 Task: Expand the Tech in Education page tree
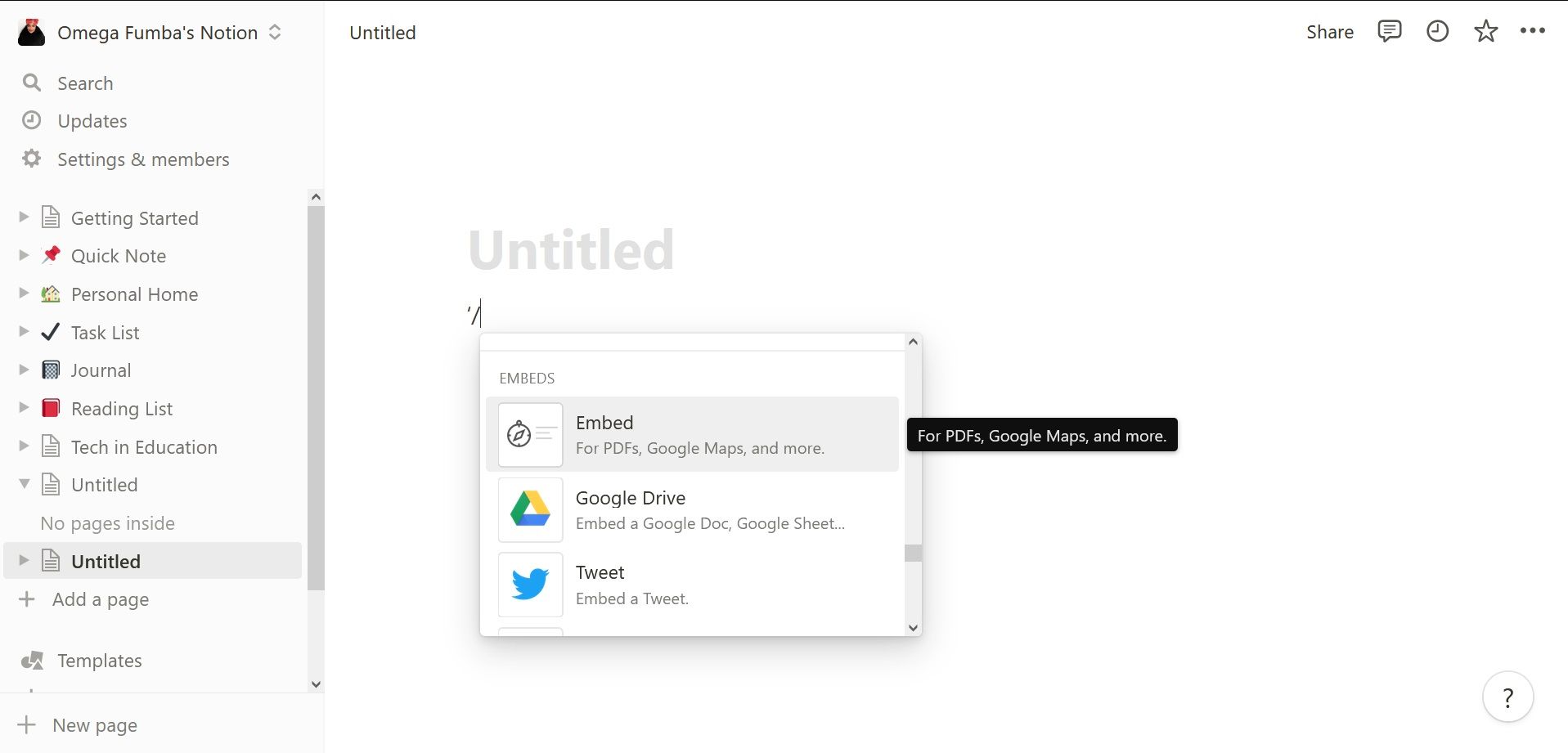click(24, 446)
